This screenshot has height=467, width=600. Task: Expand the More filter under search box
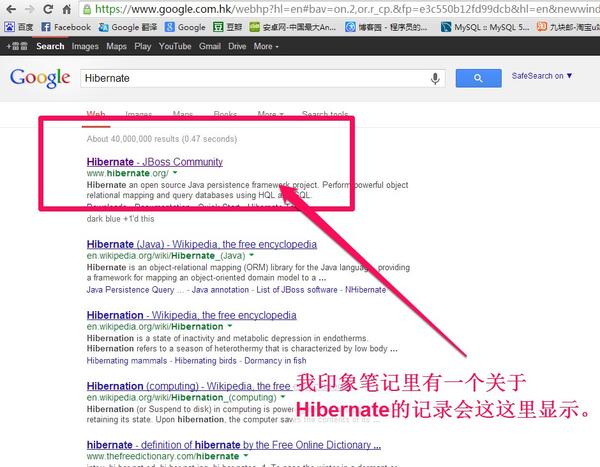pos(271,114)
